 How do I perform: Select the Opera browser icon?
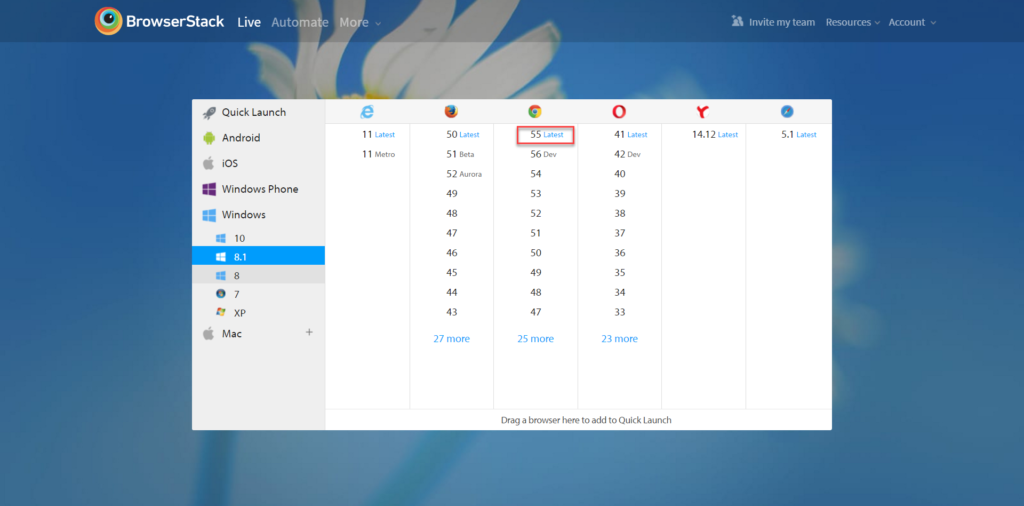click(x=619, y=112)
